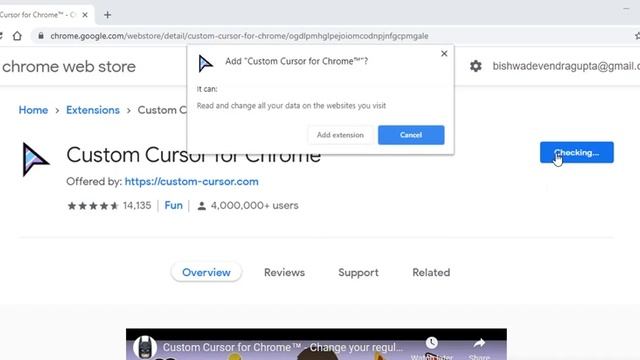Switch to Overview tab
This screenshot has height=360, width=640.
coord(207,272)
